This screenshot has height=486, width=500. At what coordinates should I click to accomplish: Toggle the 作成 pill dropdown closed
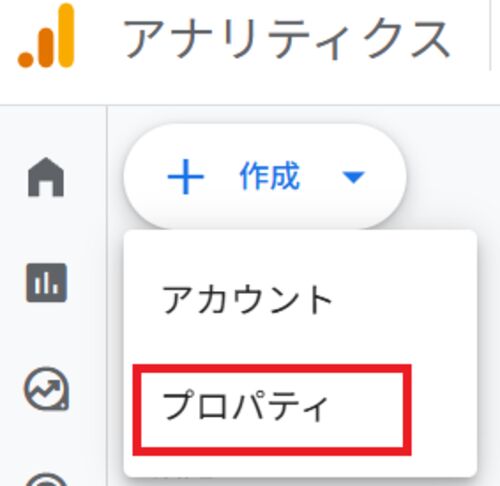[265, 176]
